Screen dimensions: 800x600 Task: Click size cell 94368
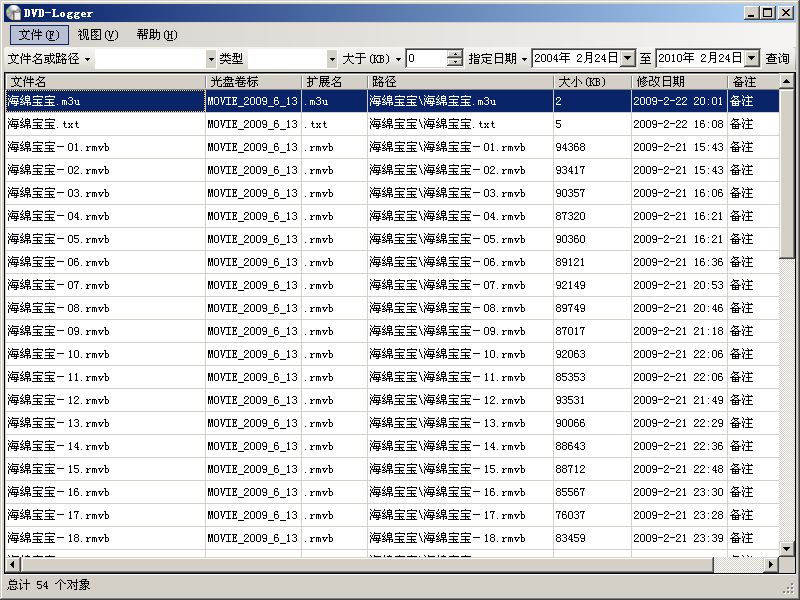tap(592, 147)
